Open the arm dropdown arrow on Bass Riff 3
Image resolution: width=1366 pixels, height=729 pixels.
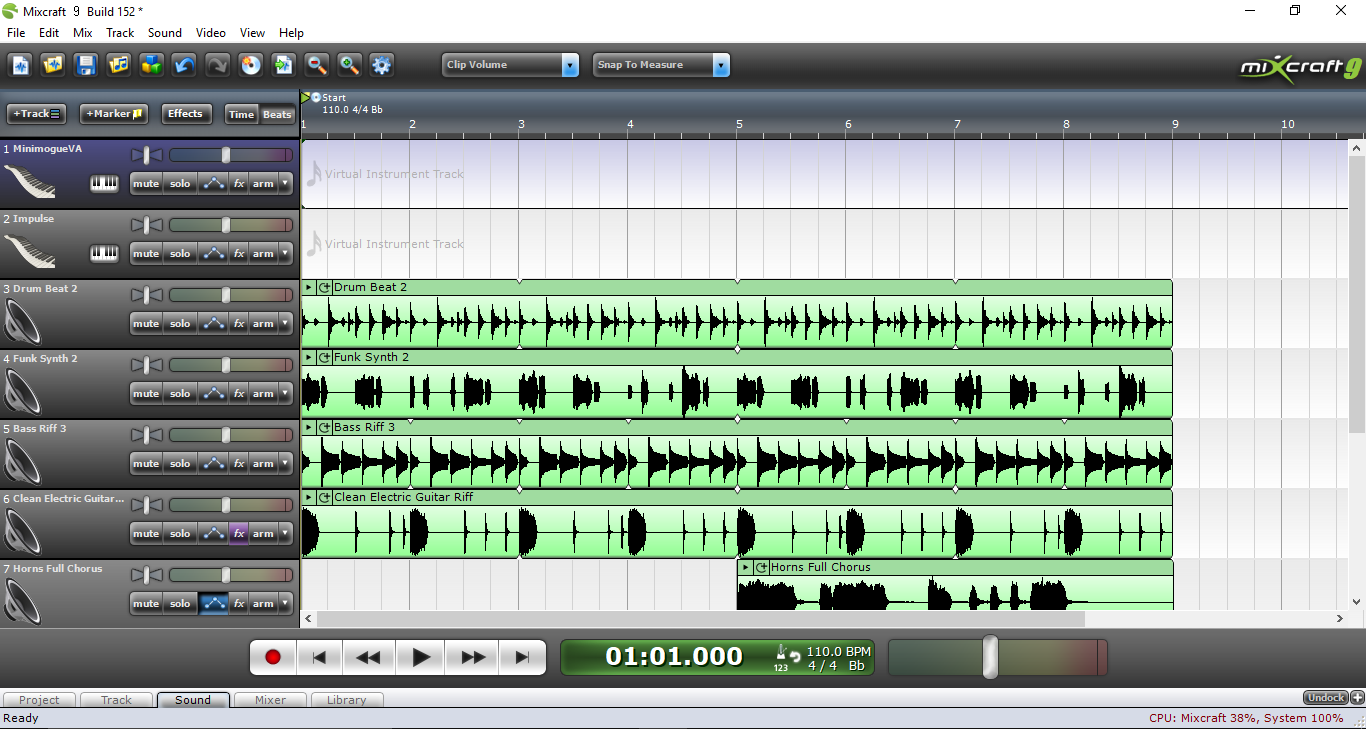(286, 463)
